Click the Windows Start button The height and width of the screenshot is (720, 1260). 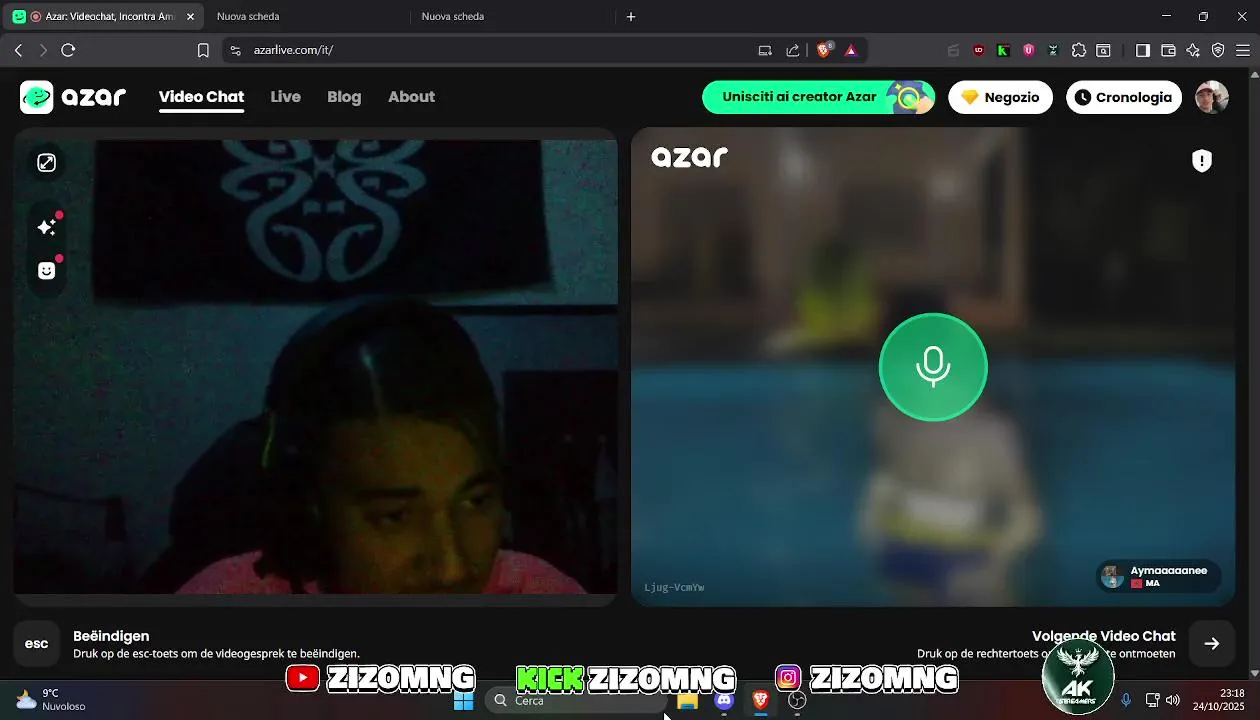click(x=463, y=701)
